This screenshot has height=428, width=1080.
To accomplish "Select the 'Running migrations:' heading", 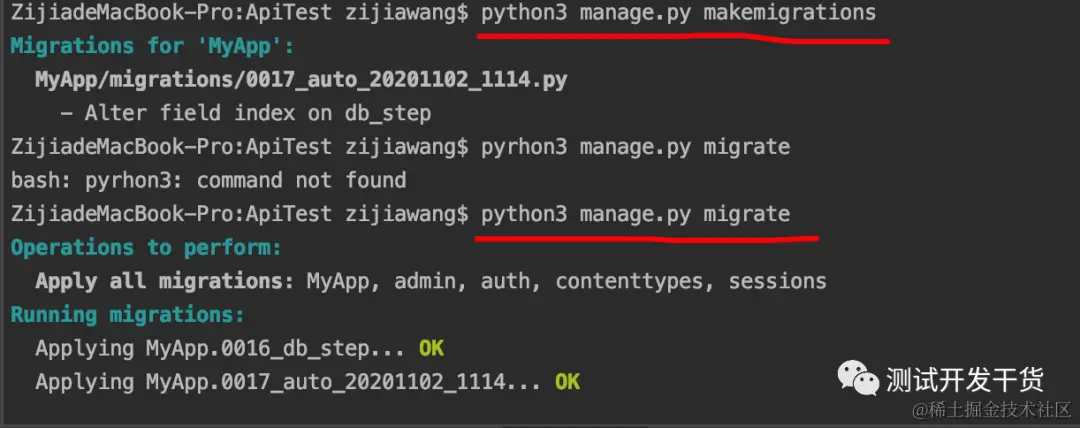I will 127,315.
